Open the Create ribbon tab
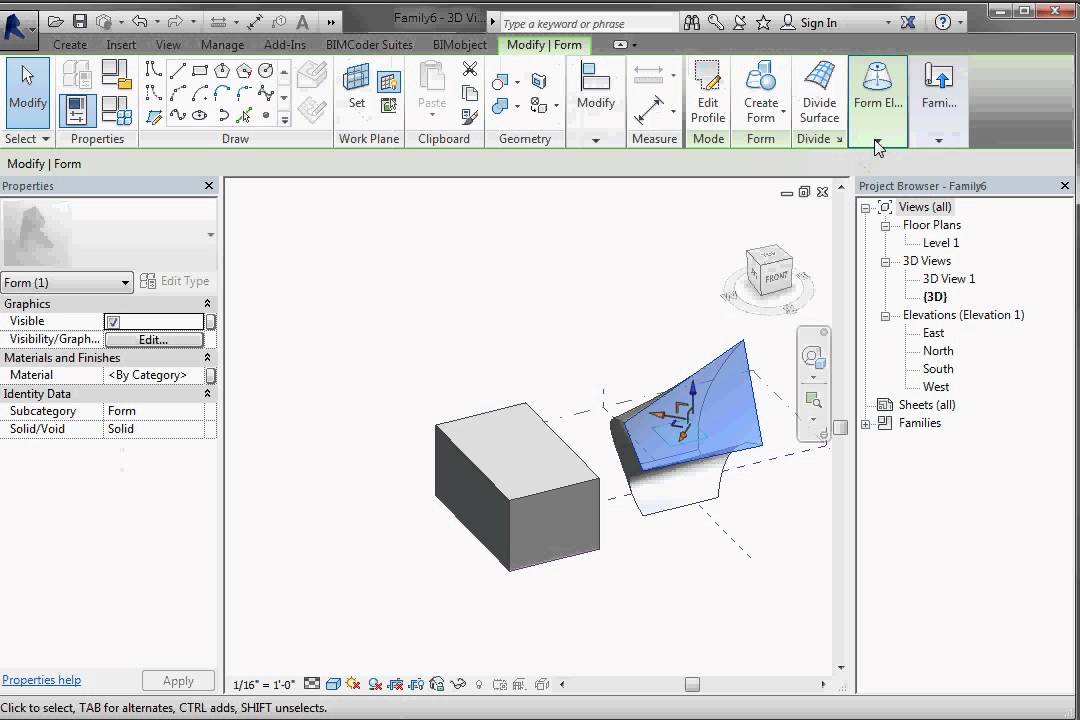The image size is (1080, 720). [70, 45]
